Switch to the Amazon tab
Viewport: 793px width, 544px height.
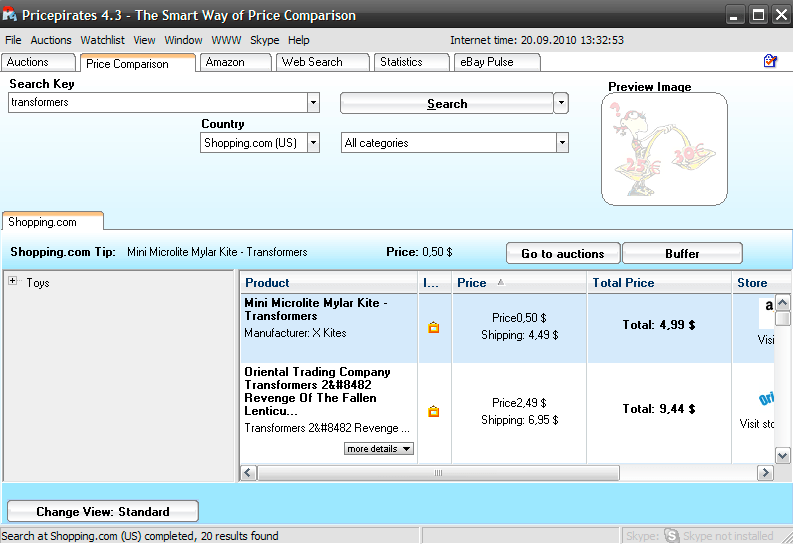point(236,62)
